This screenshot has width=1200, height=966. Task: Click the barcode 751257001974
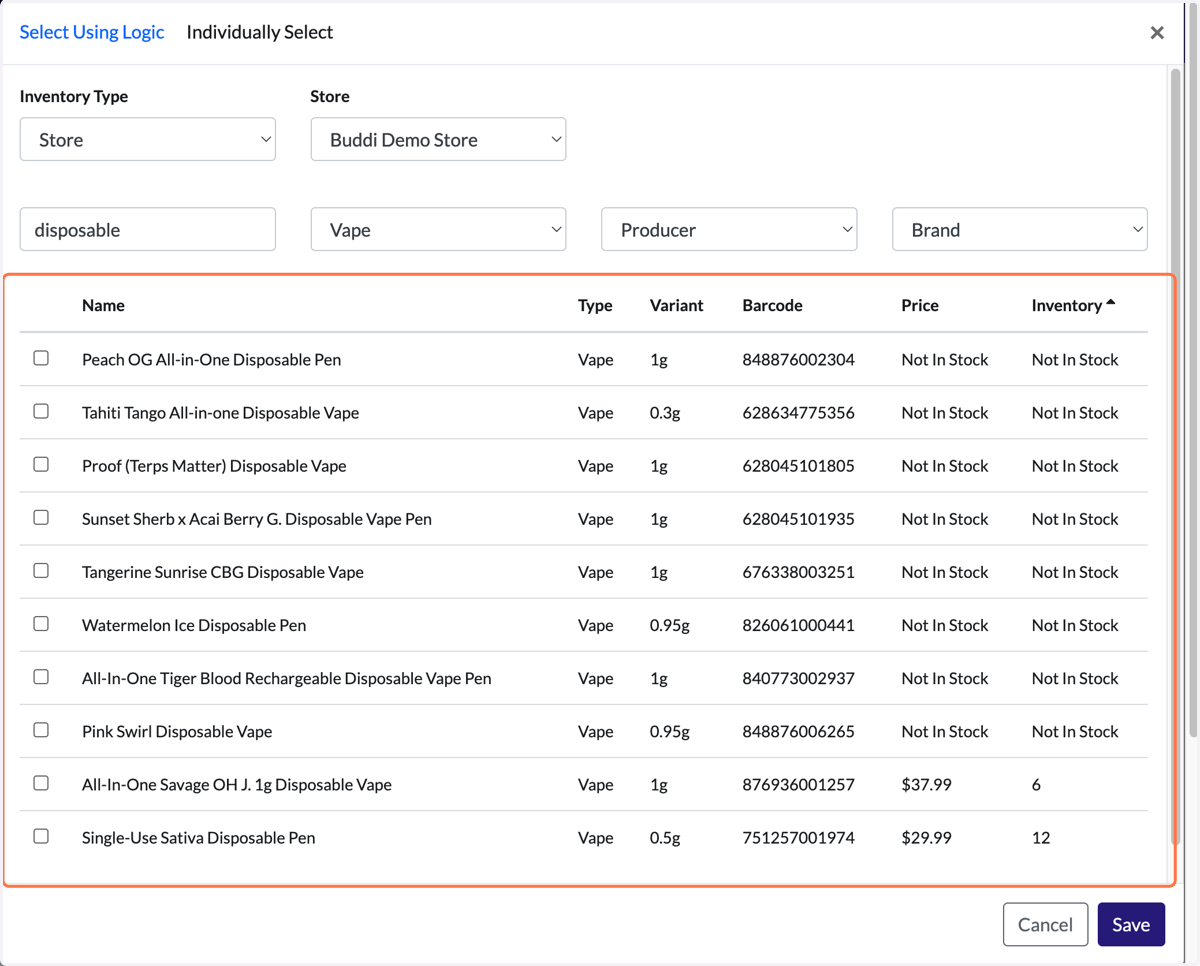798,837
